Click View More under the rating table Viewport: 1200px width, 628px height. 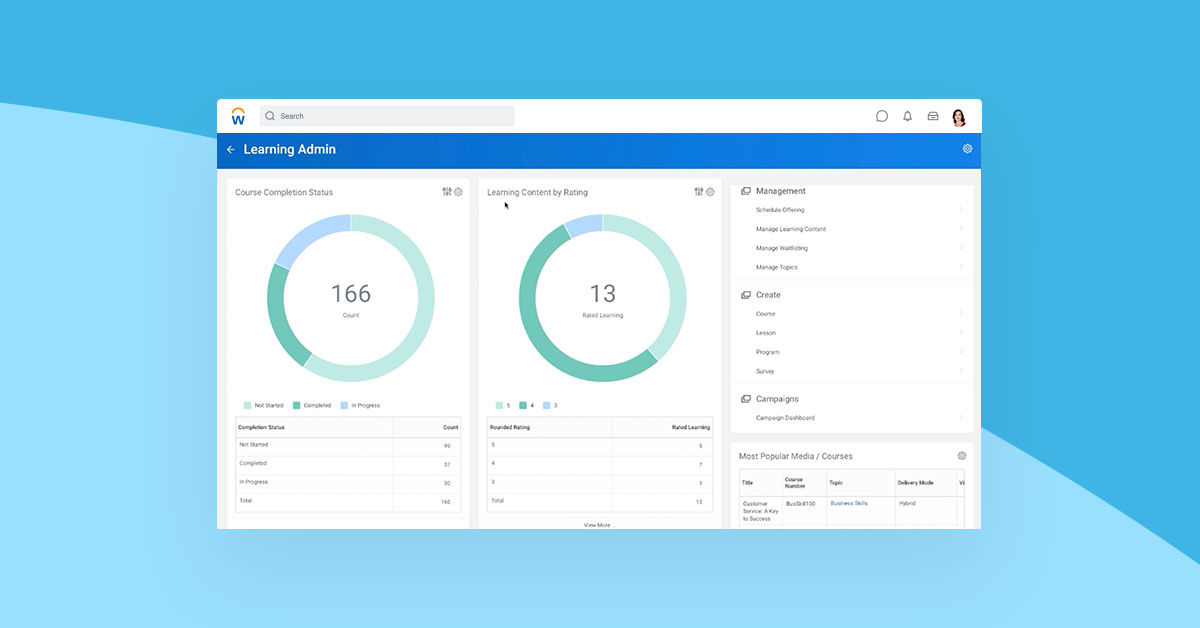tap(598, 524)
